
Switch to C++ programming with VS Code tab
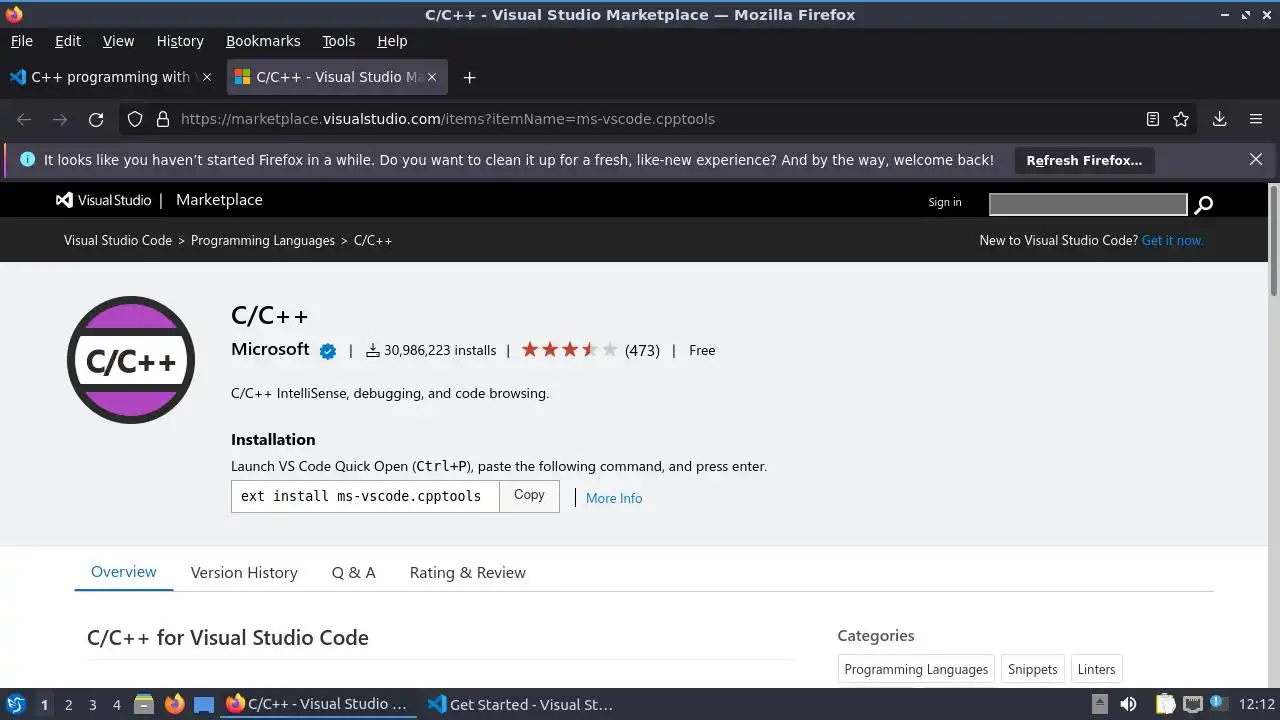[111, 77]
